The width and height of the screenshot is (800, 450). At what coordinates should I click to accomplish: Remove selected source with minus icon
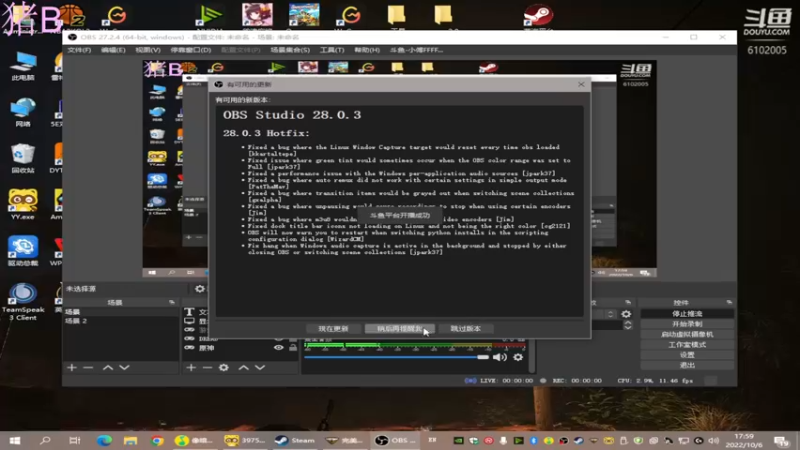pos(207,367)
